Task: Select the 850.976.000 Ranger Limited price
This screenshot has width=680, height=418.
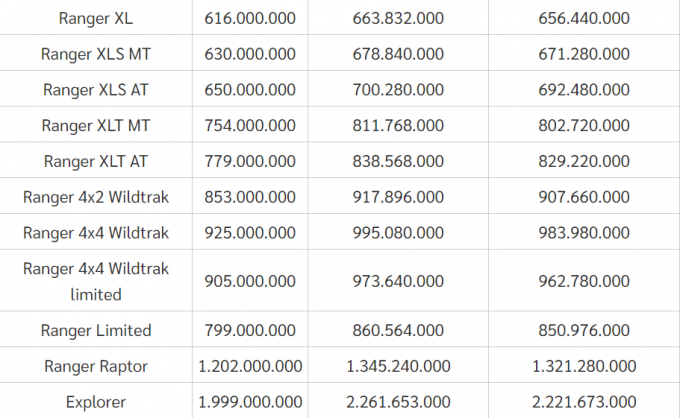Action: [x=584, y=330]
